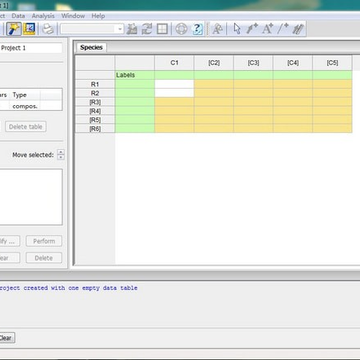This screenshot has height=360, width=360.
Task: Click the question mark help icon
Action: click(197, 29)
